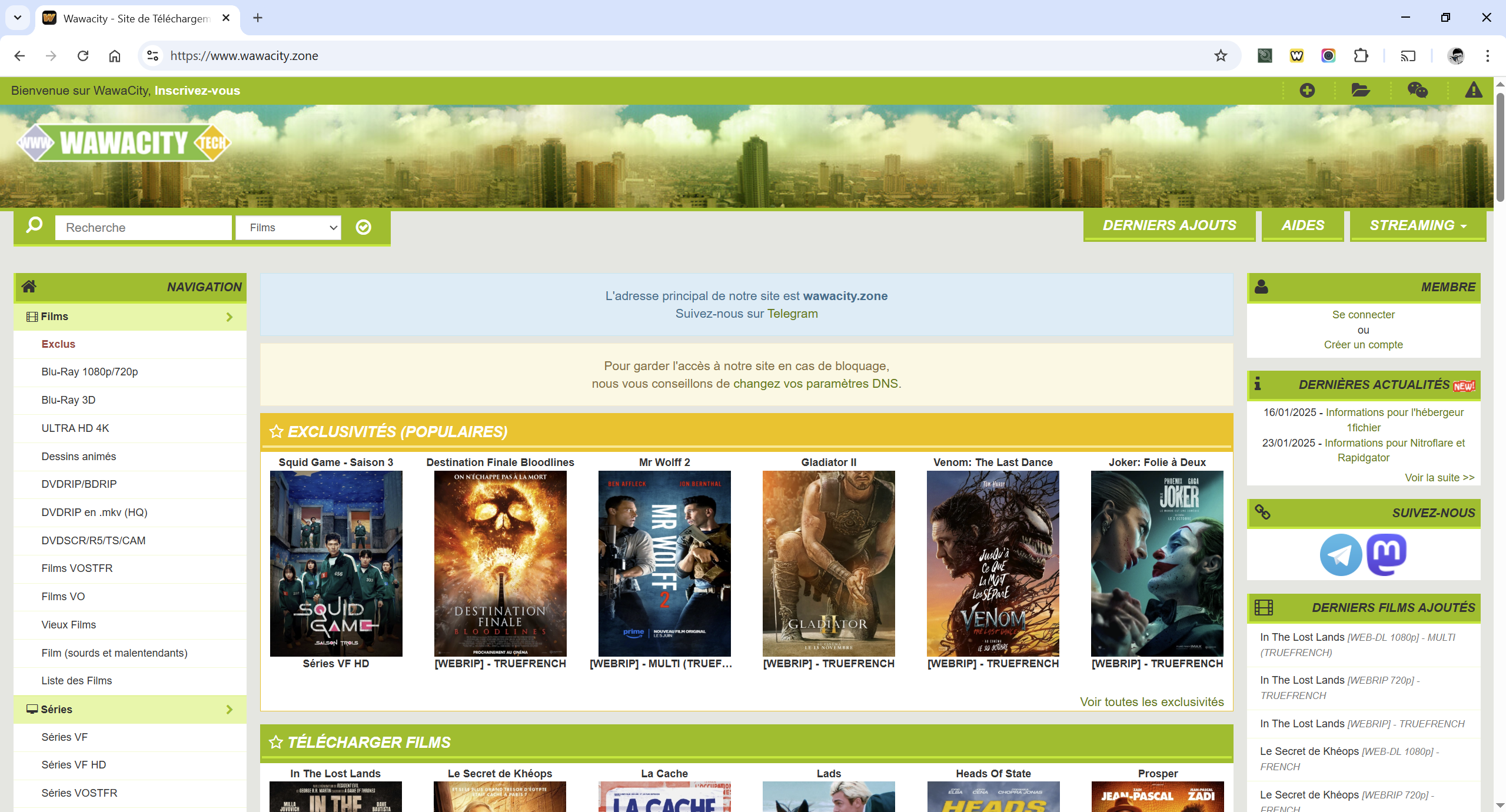
Task: Select Vieux Films menu item
Action: pyautogui.click(x=68, y=625)
